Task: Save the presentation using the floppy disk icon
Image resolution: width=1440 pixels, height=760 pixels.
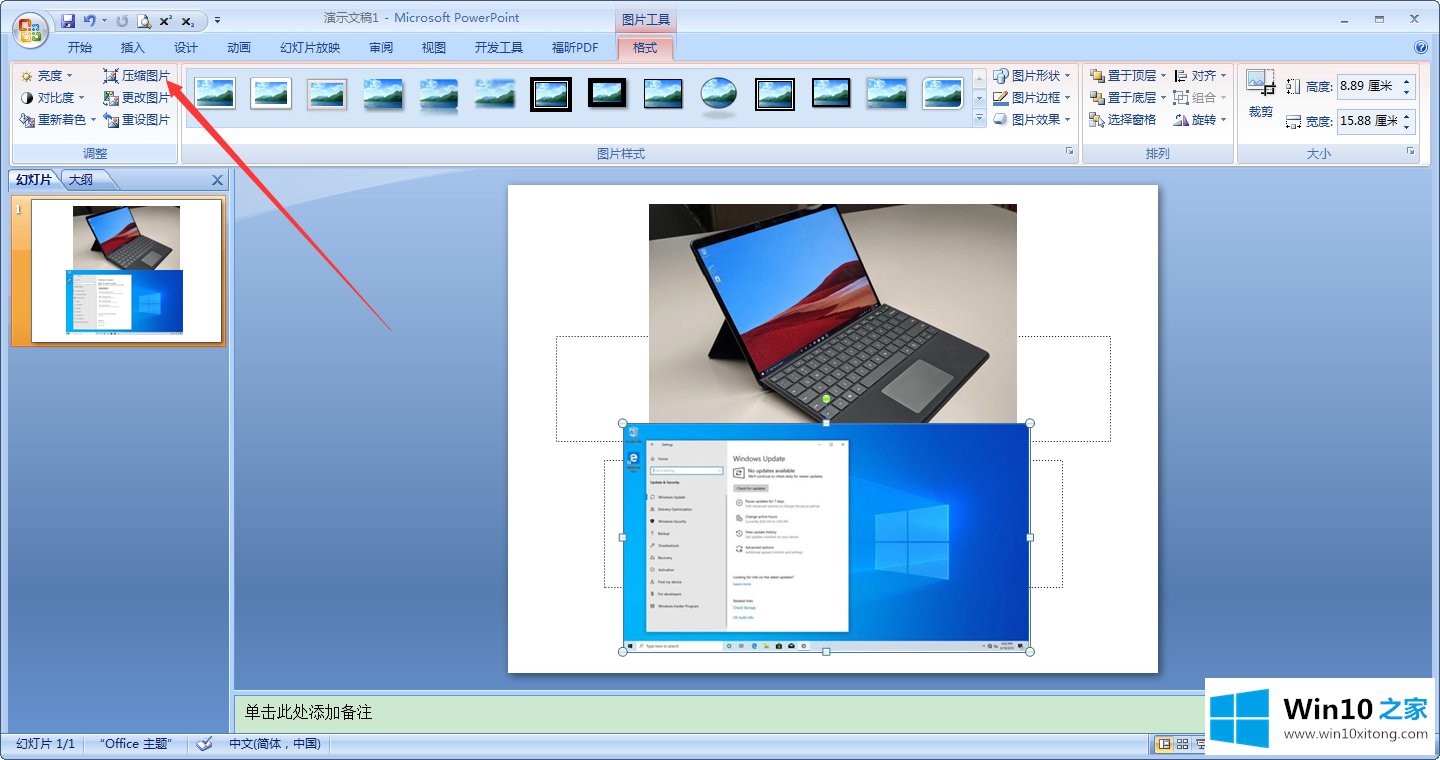Action: click(68, 20)
